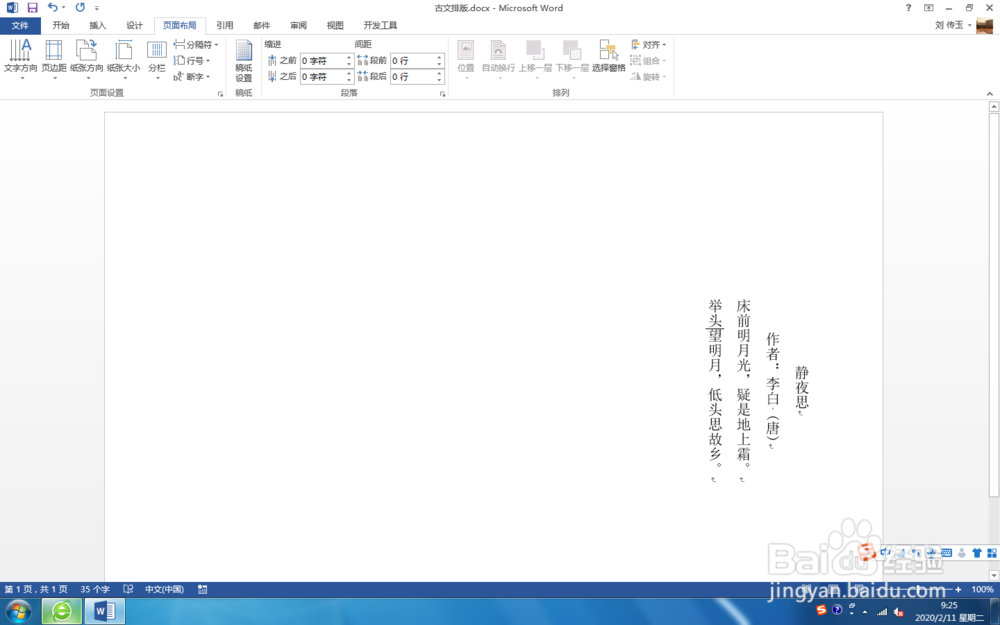1000x625 pixels.
Task: Click the Undo arrow icon
Action: pyautogui.click(x=52, y=8)
